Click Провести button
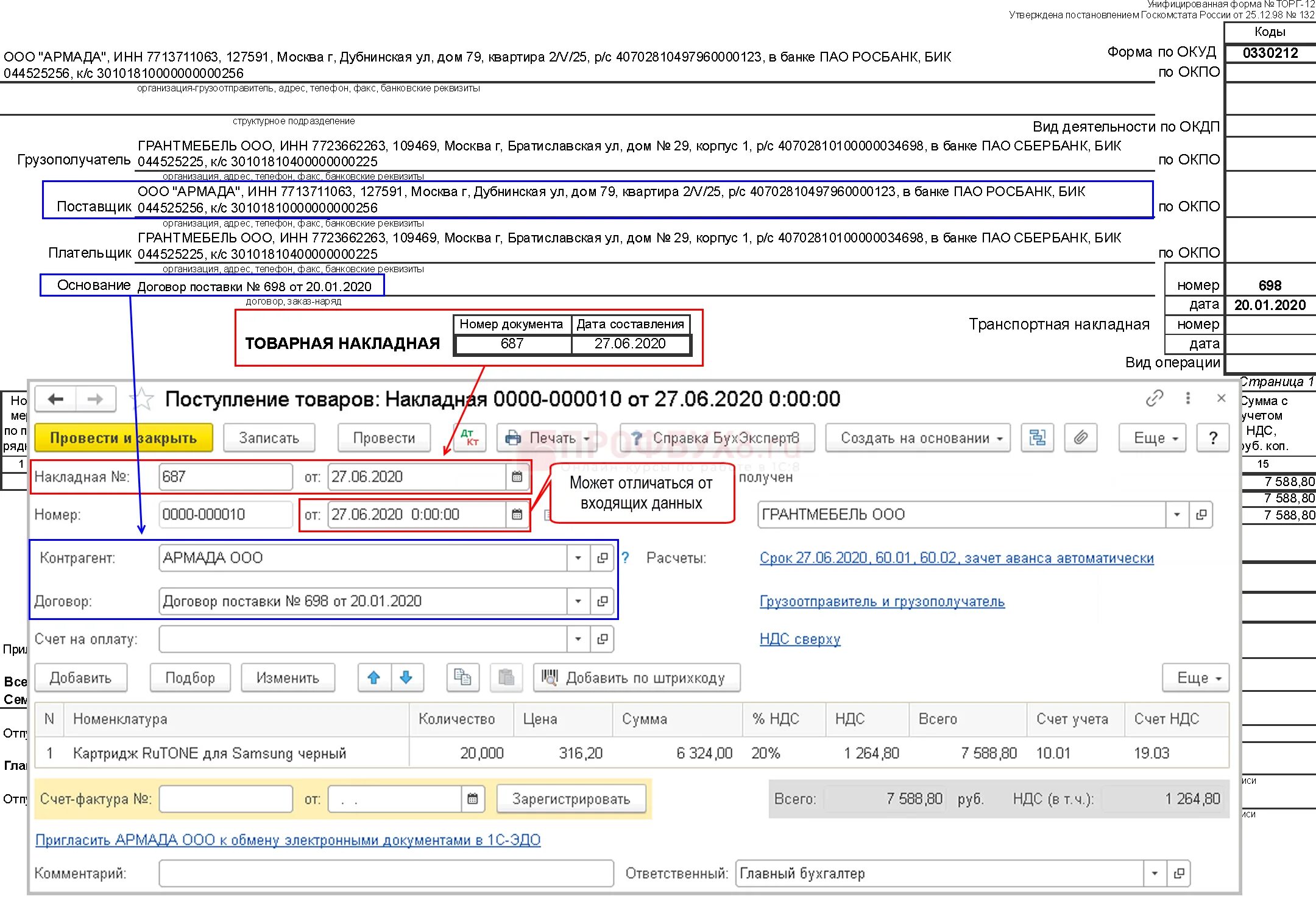1316x902 pixels. (x=384, y=437)
